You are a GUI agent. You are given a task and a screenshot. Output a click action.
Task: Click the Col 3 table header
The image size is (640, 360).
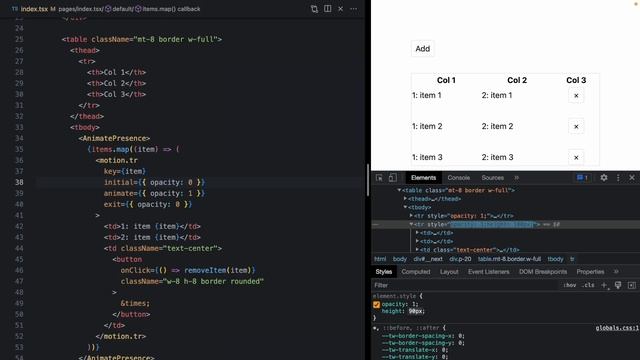click(576, 80)
